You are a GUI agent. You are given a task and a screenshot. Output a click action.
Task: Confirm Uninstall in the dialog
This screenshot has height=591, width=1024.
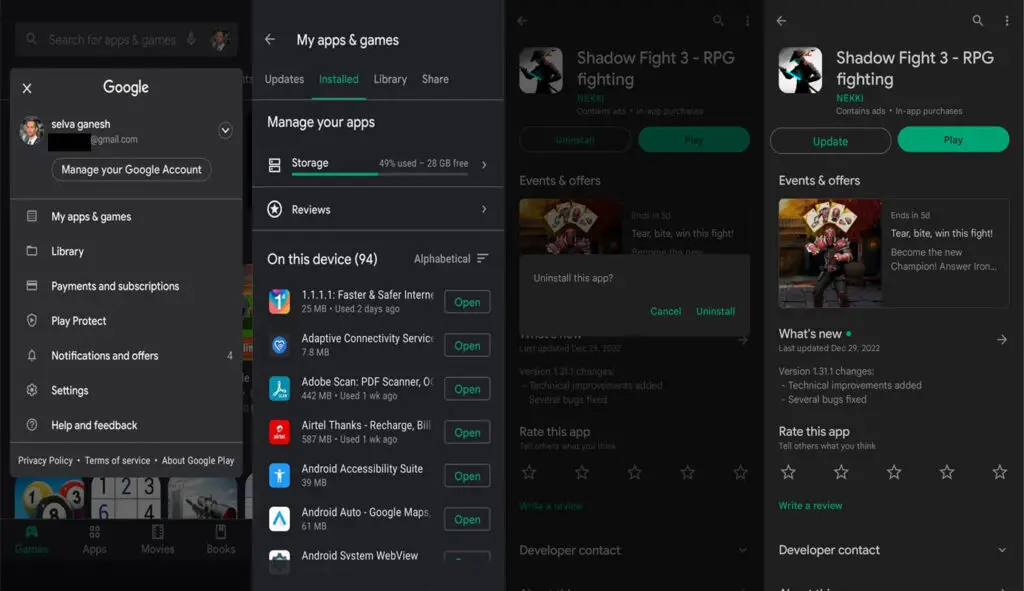point(715,311)
